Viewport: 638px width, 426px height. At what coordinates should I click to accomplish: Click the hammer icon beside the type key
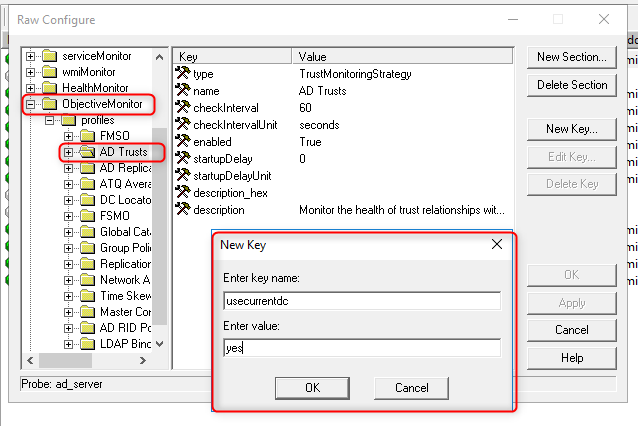point(182,74)
